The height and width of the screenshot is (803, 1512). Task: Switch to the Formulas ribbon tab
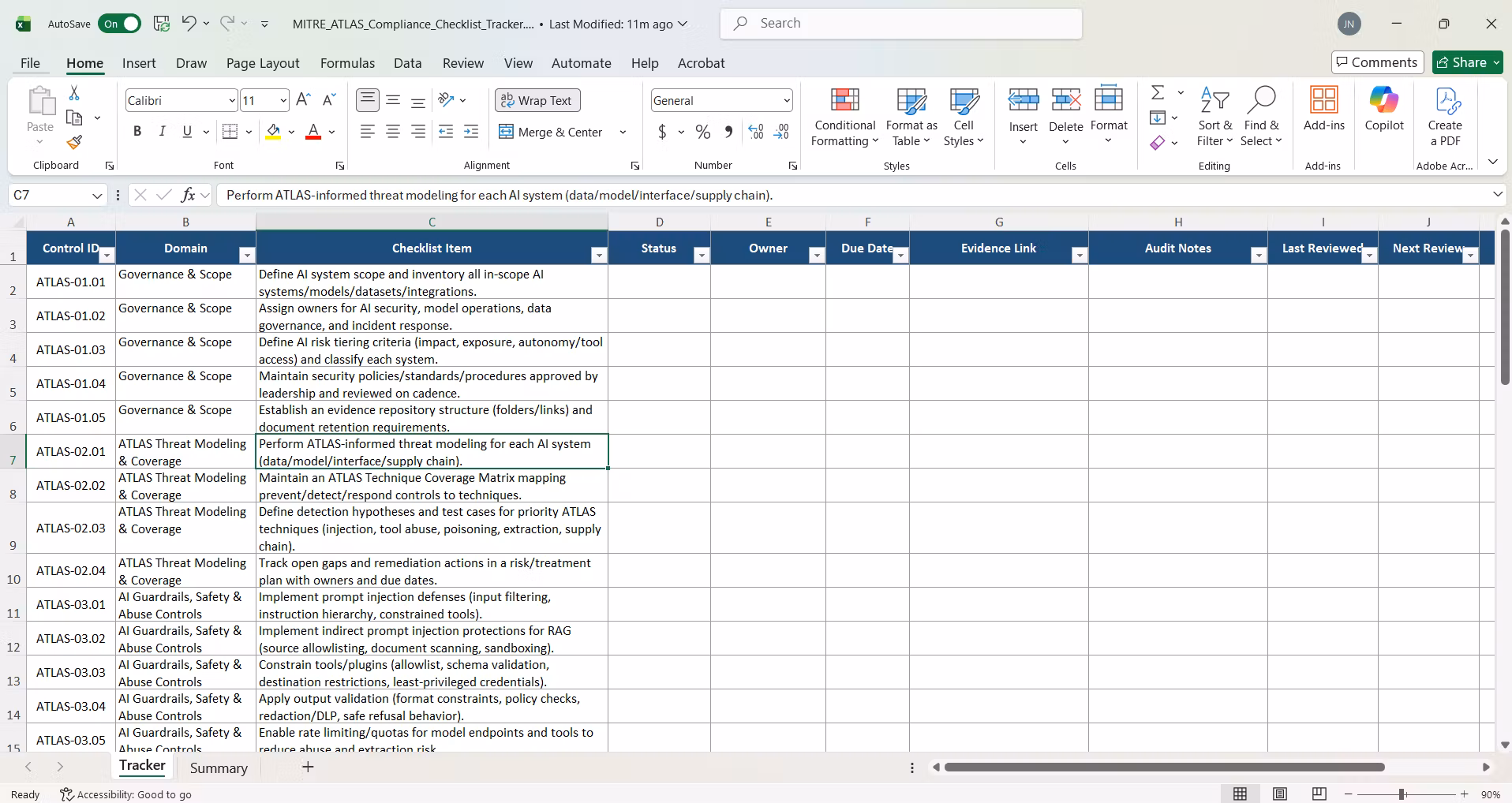pyautogui.click(x=347, y=63)
